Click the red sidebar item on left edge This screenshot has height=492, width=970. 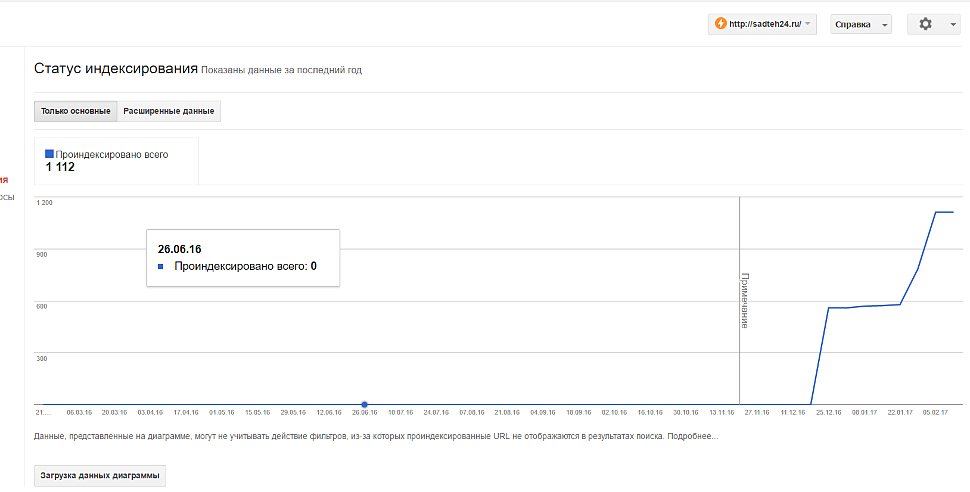tap(4, 180)
